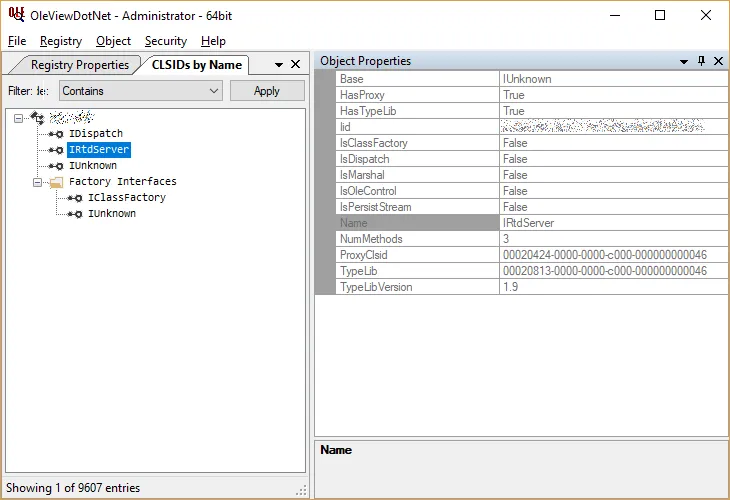Click the window resize grip in status bar
Viewport: 730px width, 500px height.
[x=302, y=490]
